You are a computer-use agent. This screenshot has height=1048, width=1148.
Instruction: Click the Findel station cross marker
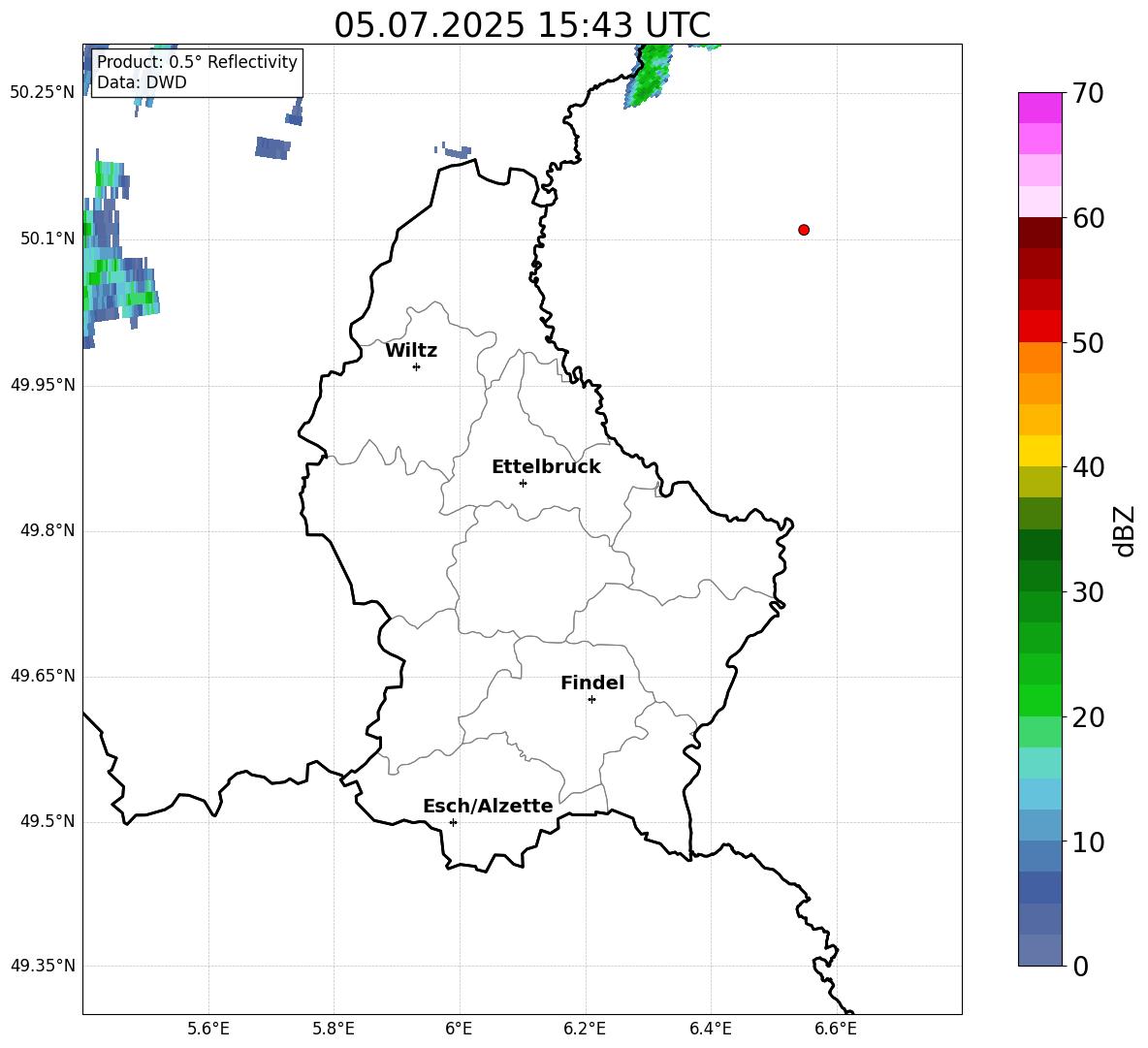(591, 700)
